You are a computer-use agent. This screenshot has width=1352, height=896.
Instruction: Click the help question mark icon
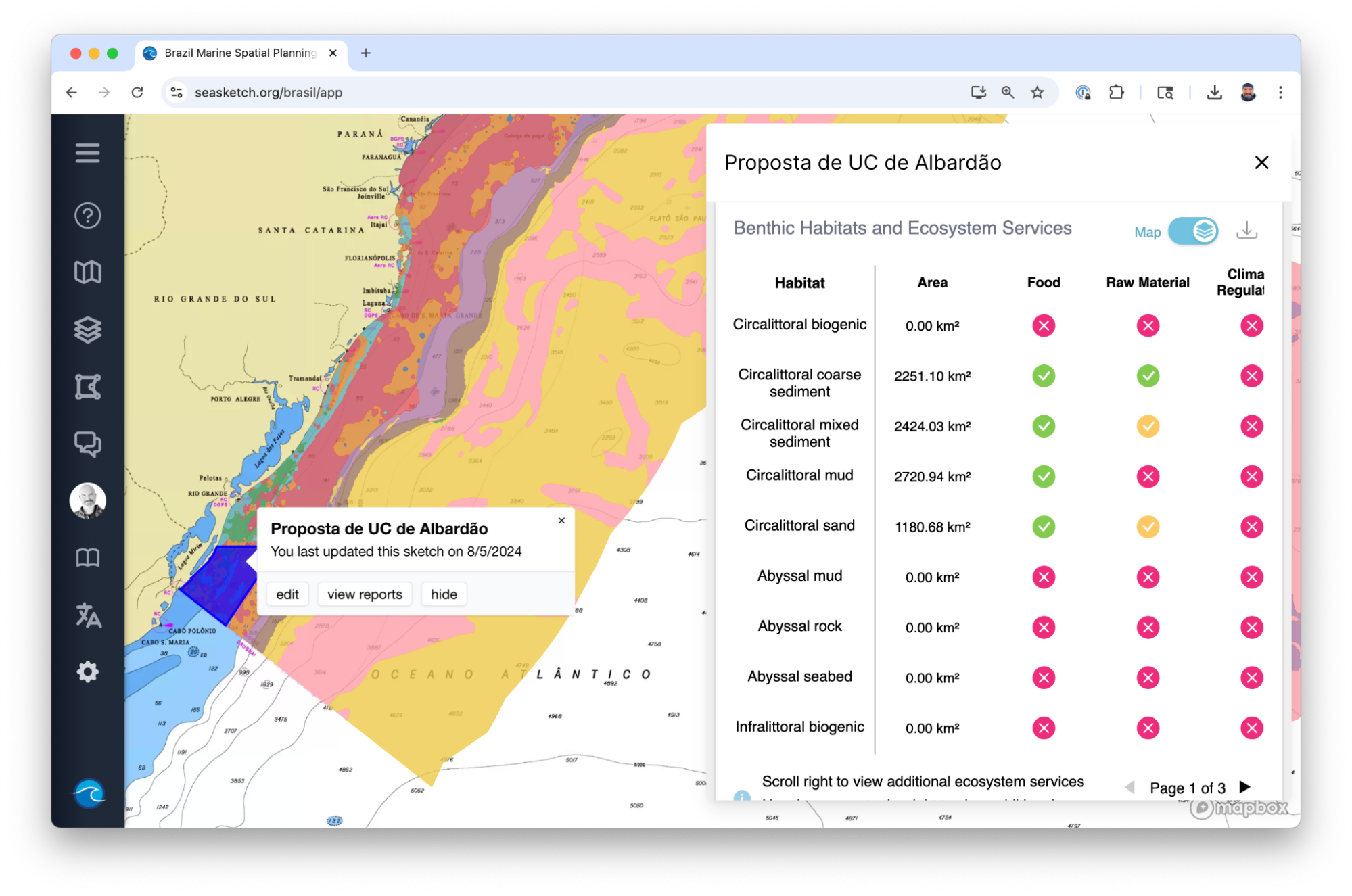[87, 216]
